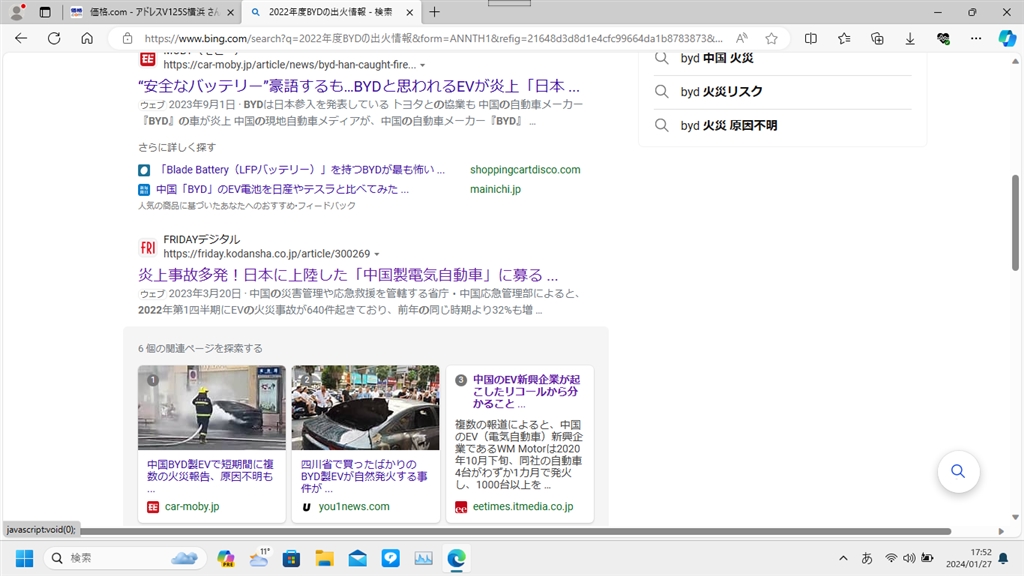The height and width of the screenshot is (576, 1024).
Task: Close the 価格.com tab
Action: pos(230,12)
